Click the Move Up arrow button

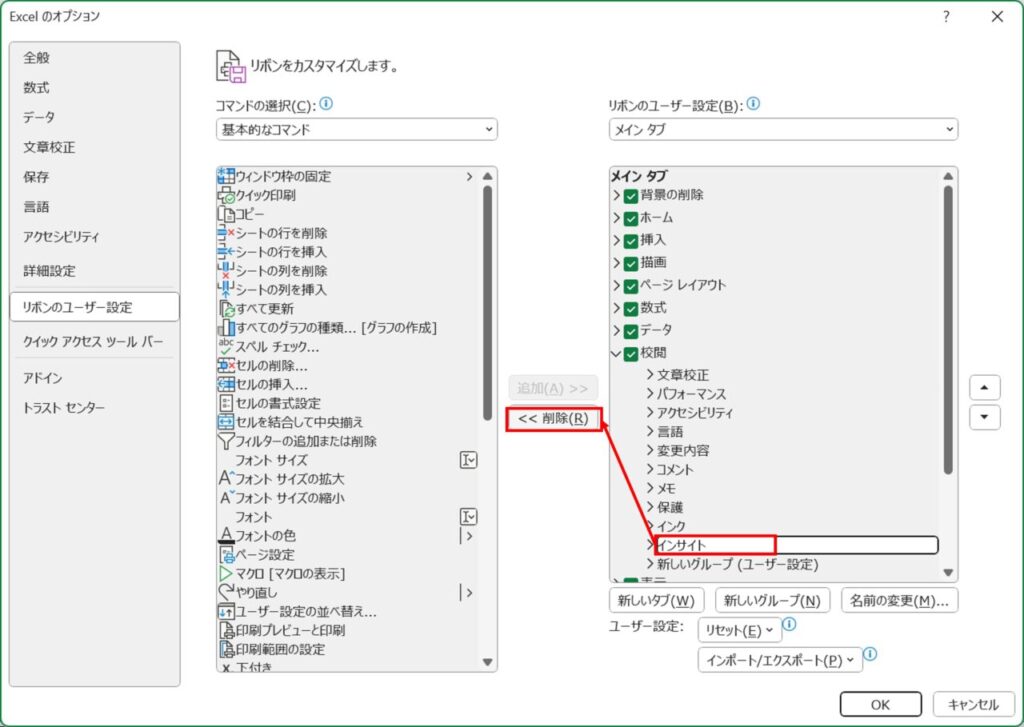[984, 388]
